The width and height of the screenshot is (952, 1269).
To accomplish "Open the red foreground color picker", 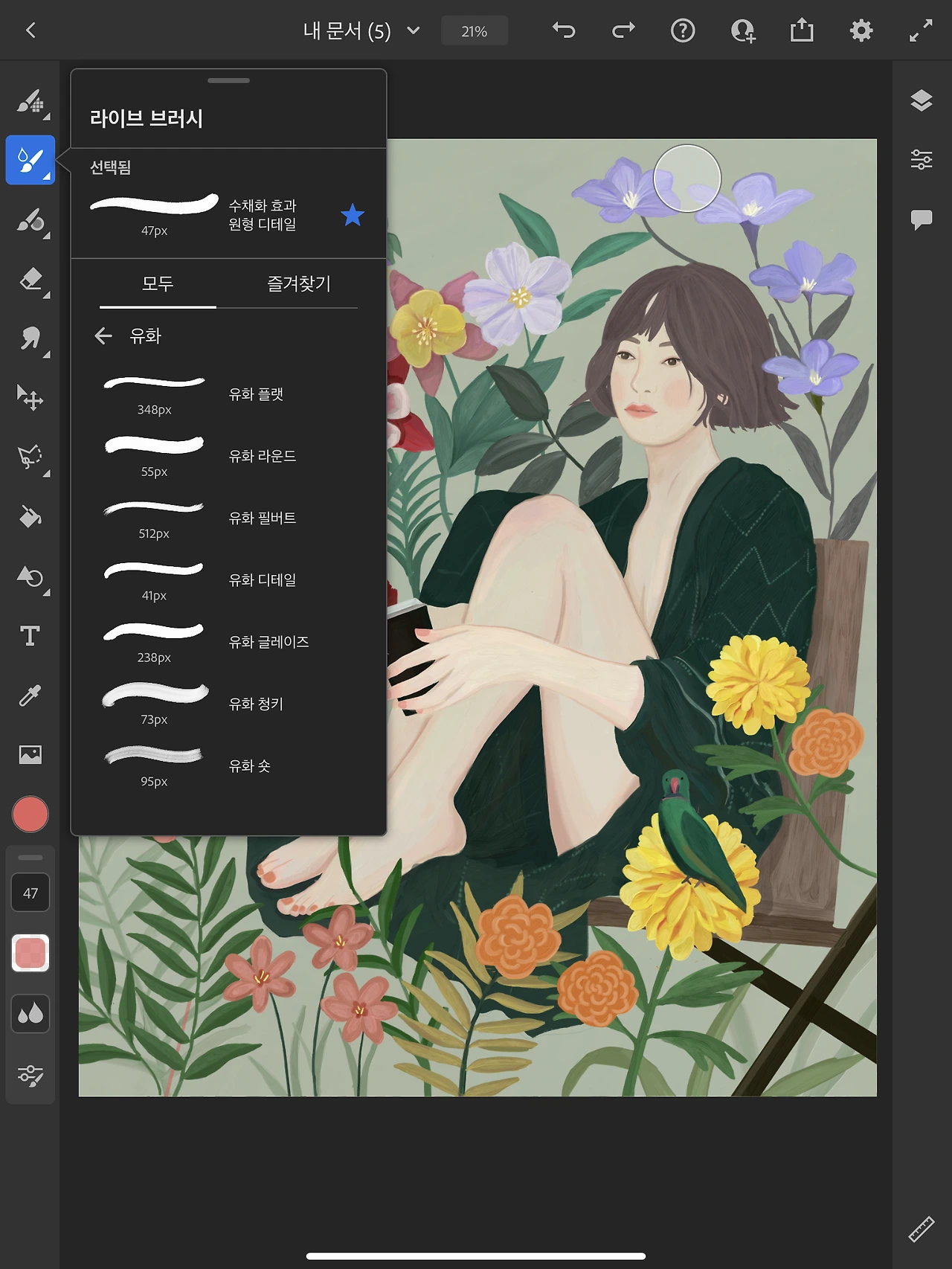I will tap(30, 815).
